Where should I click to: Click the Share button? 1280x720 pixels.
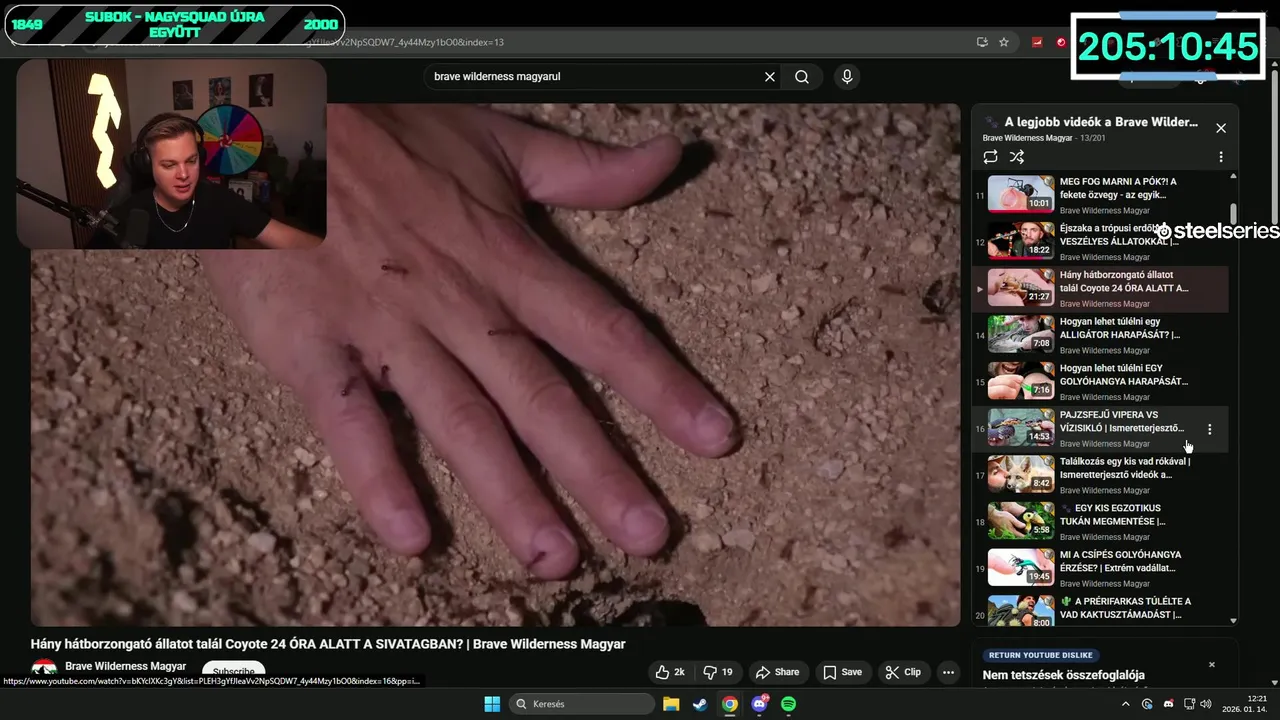[777, 672]
